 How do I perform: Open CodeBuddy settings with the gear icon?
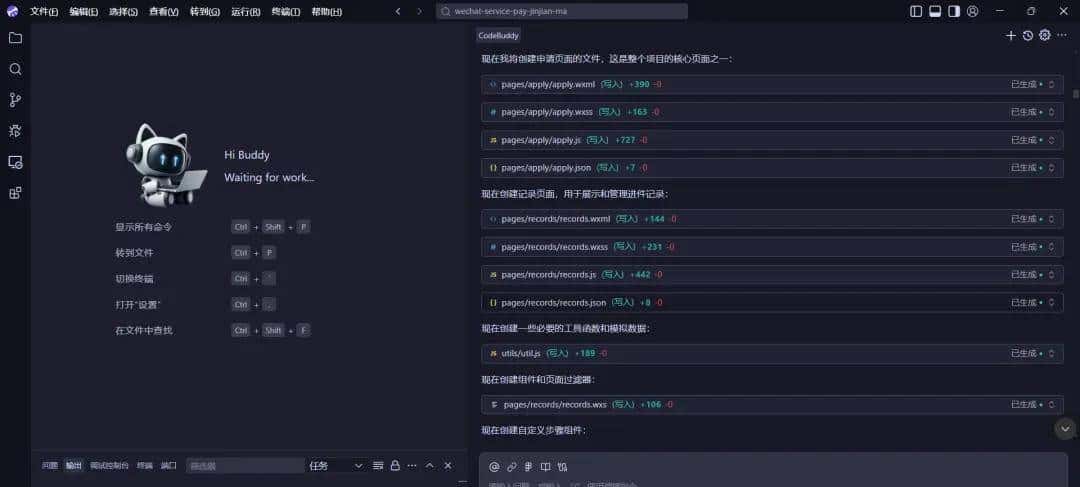coord(1045,36)
